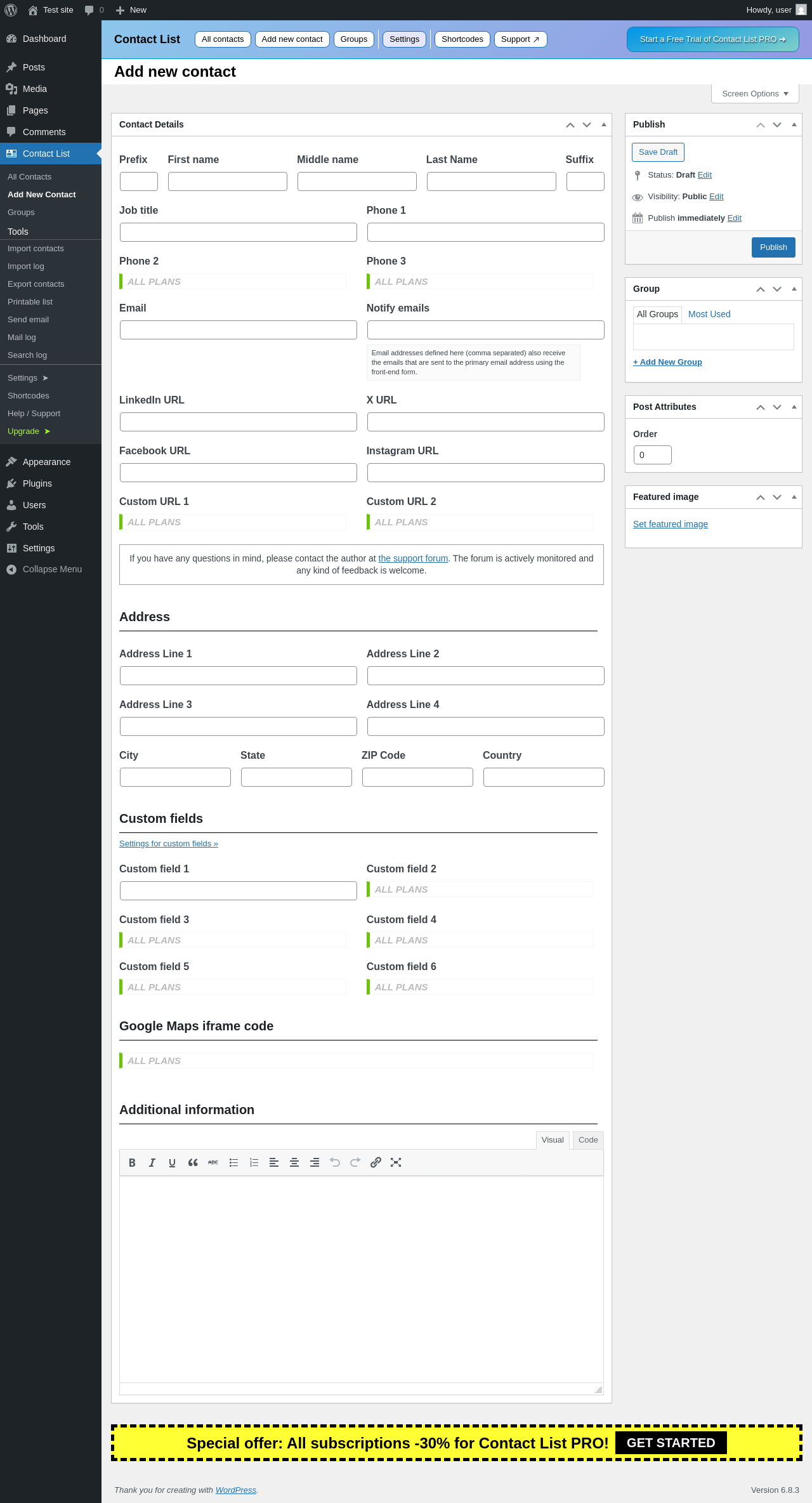This screenshot has height=1503, width=812.
Task: Click the Set featured image link
Action: (671, 524)
